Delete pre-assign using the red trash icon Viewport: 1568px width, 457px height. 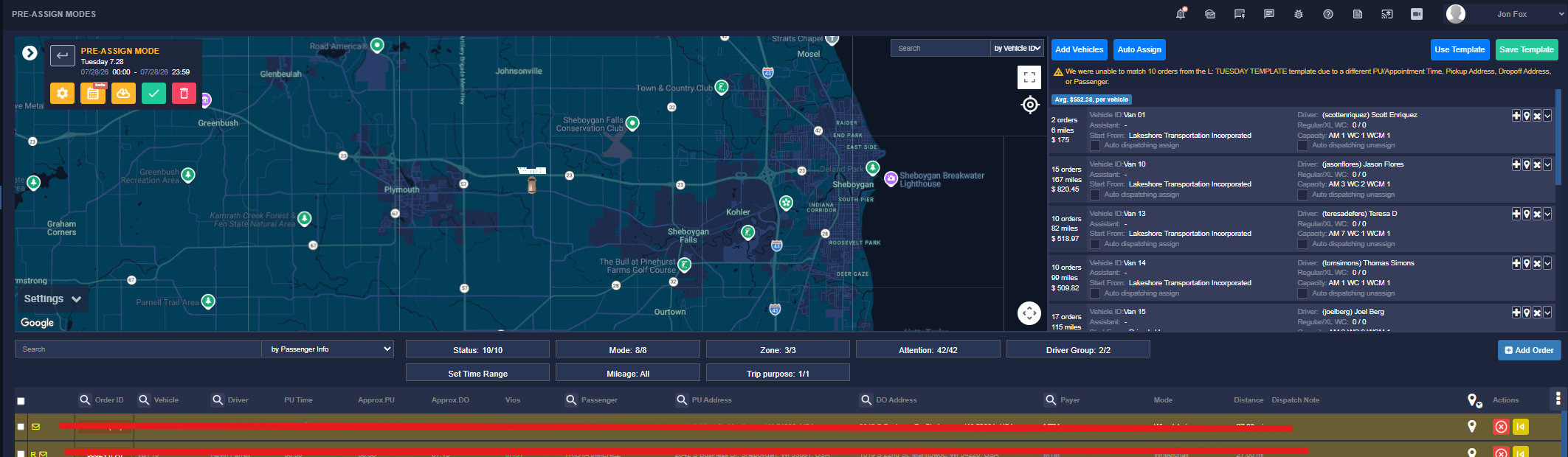[184, 94]
